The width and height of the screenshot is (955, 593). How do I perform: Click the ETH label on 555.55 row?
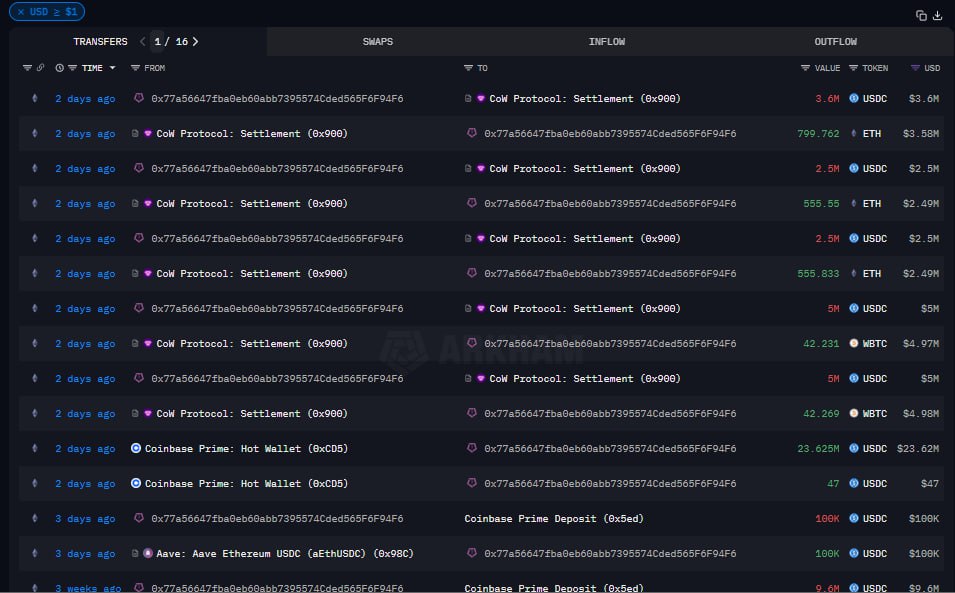[872, 203]
